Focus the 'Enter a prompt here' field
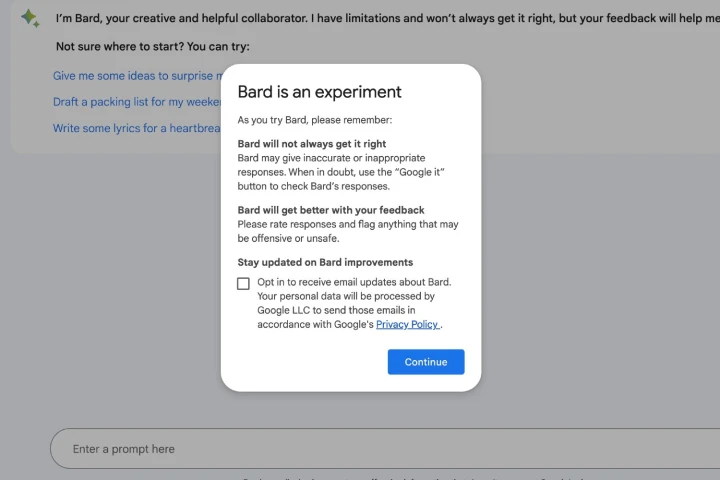 click(x=385, y=449)
